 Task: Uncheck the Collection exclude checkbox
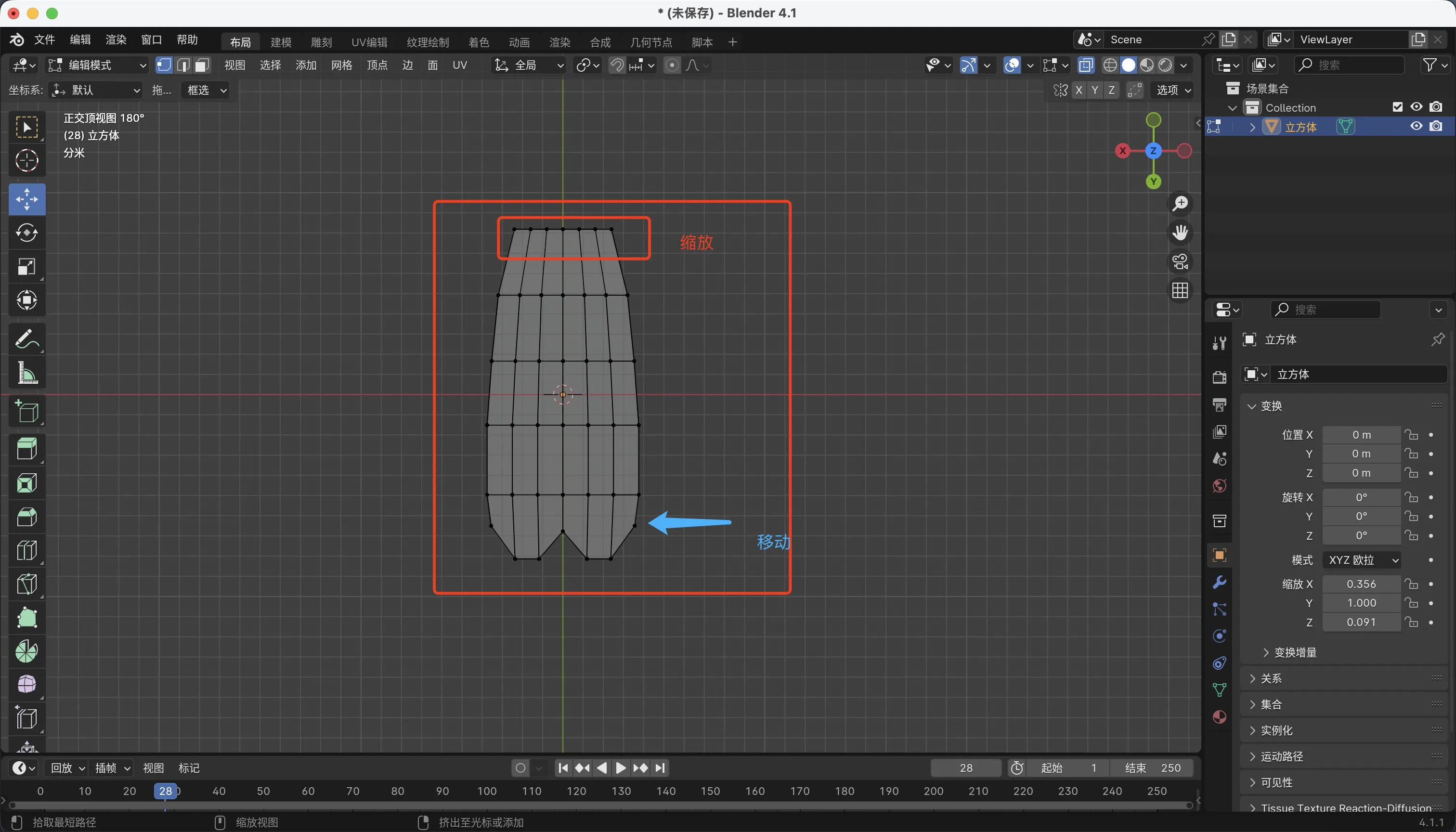[x=1397, y=107]
